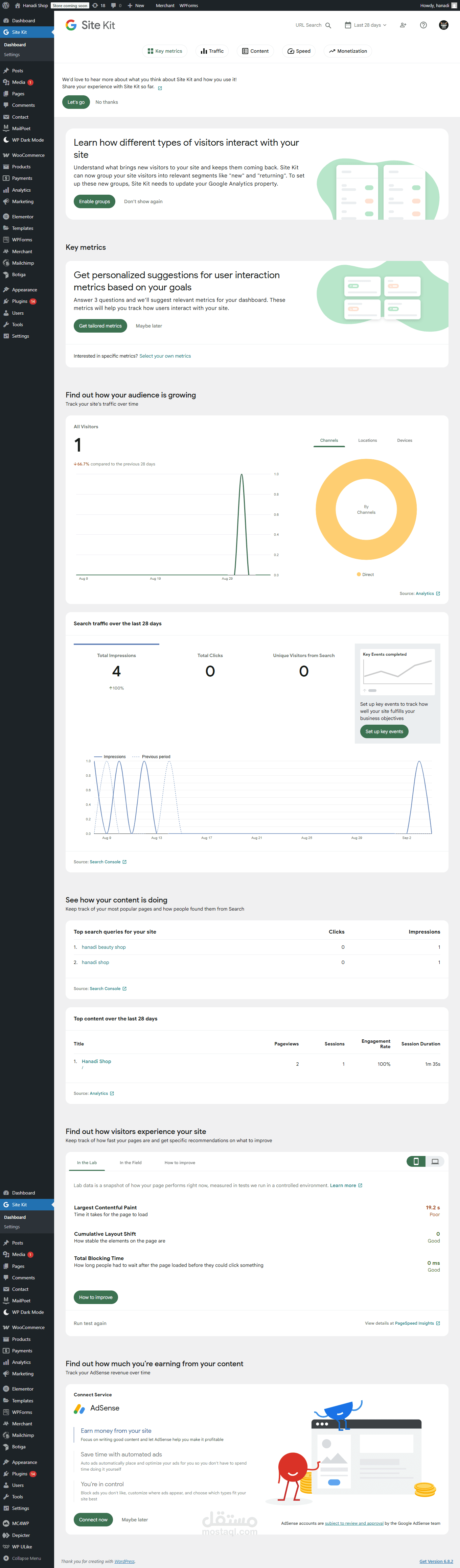The image size is (460, 1568).
Task: Toggle the Direct channel legend item
Action: point(366,575)
